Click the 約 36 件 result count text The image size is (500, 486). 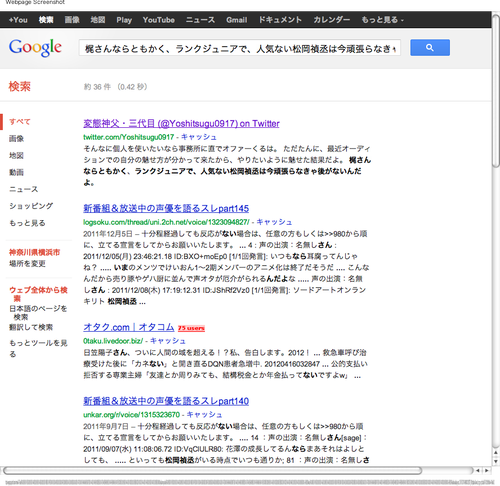[x=97, y=87]
